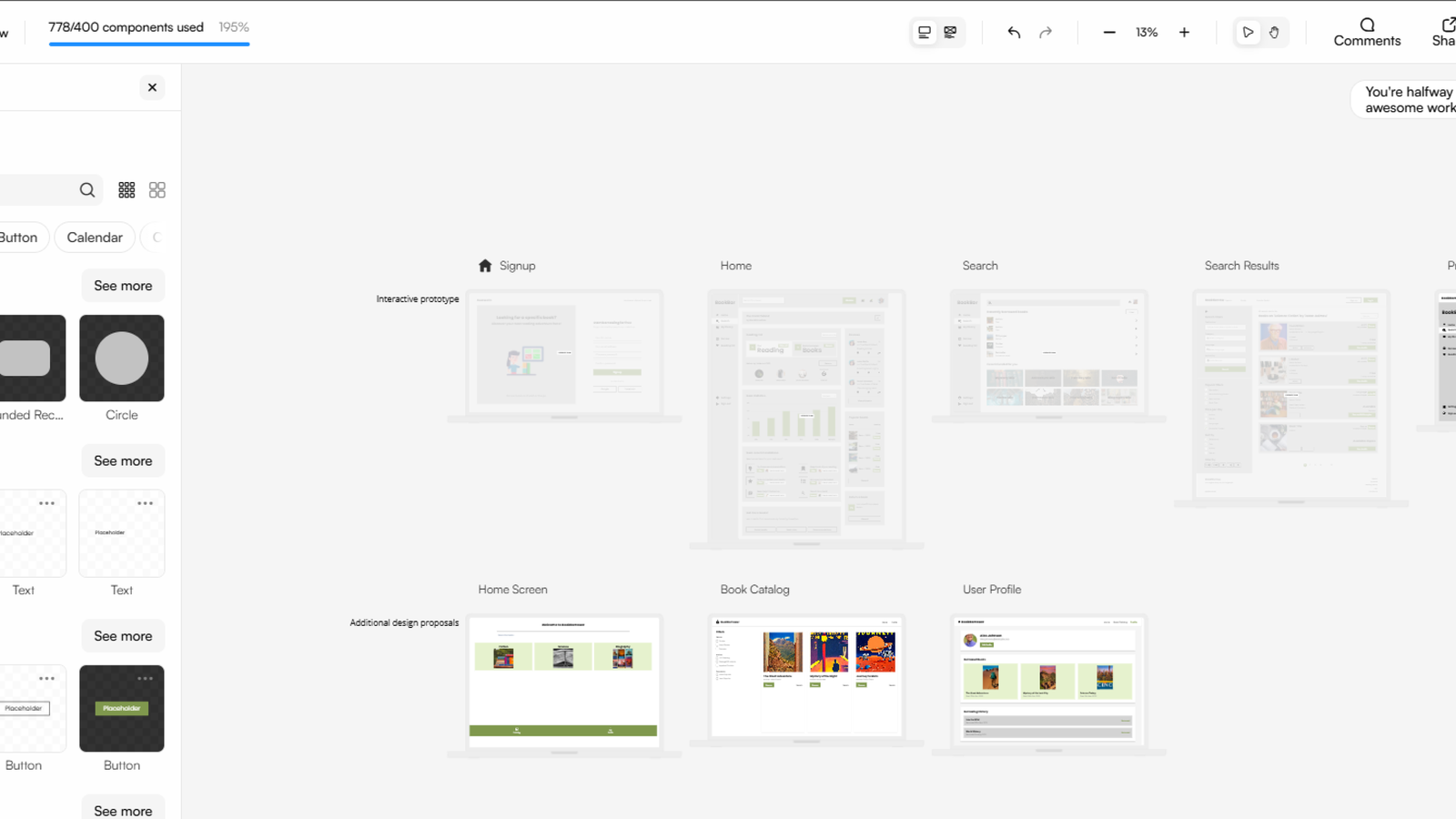Click the Interactive prototype label

pyautogui.click(x=418, y=298)
